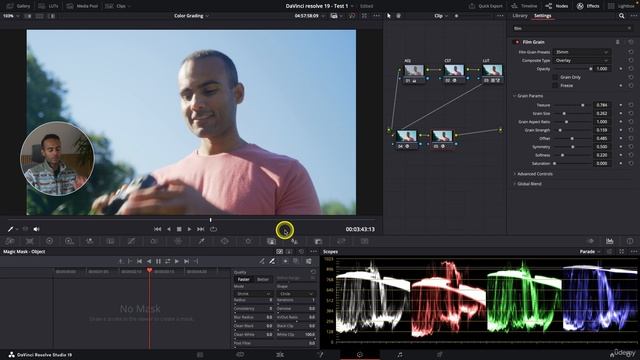This screenshot has width=640, height=360.
Task: Toggle the Nodes panel button
Action: click(557, 6)
